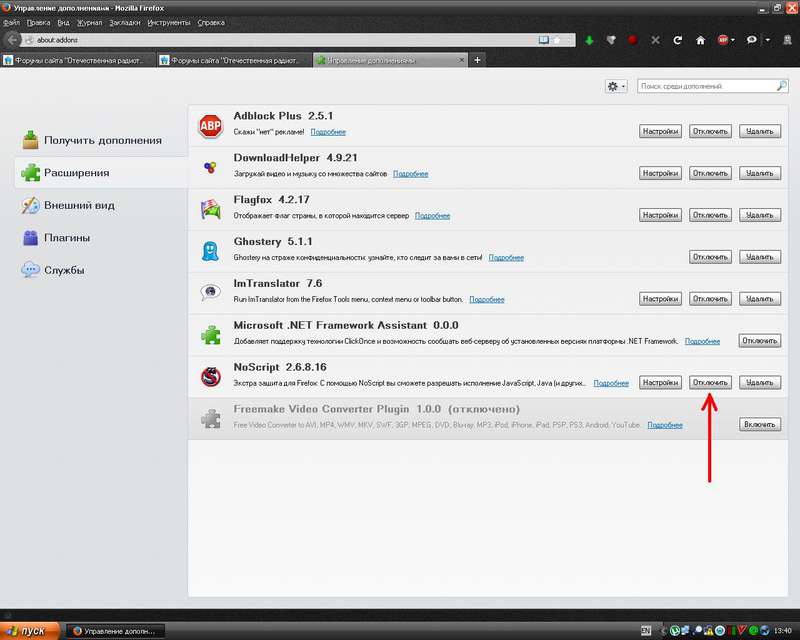Open the Закладки menu
Image resolution: width=800 pixels, height=640 pixels.
click(x=124, y=22)
